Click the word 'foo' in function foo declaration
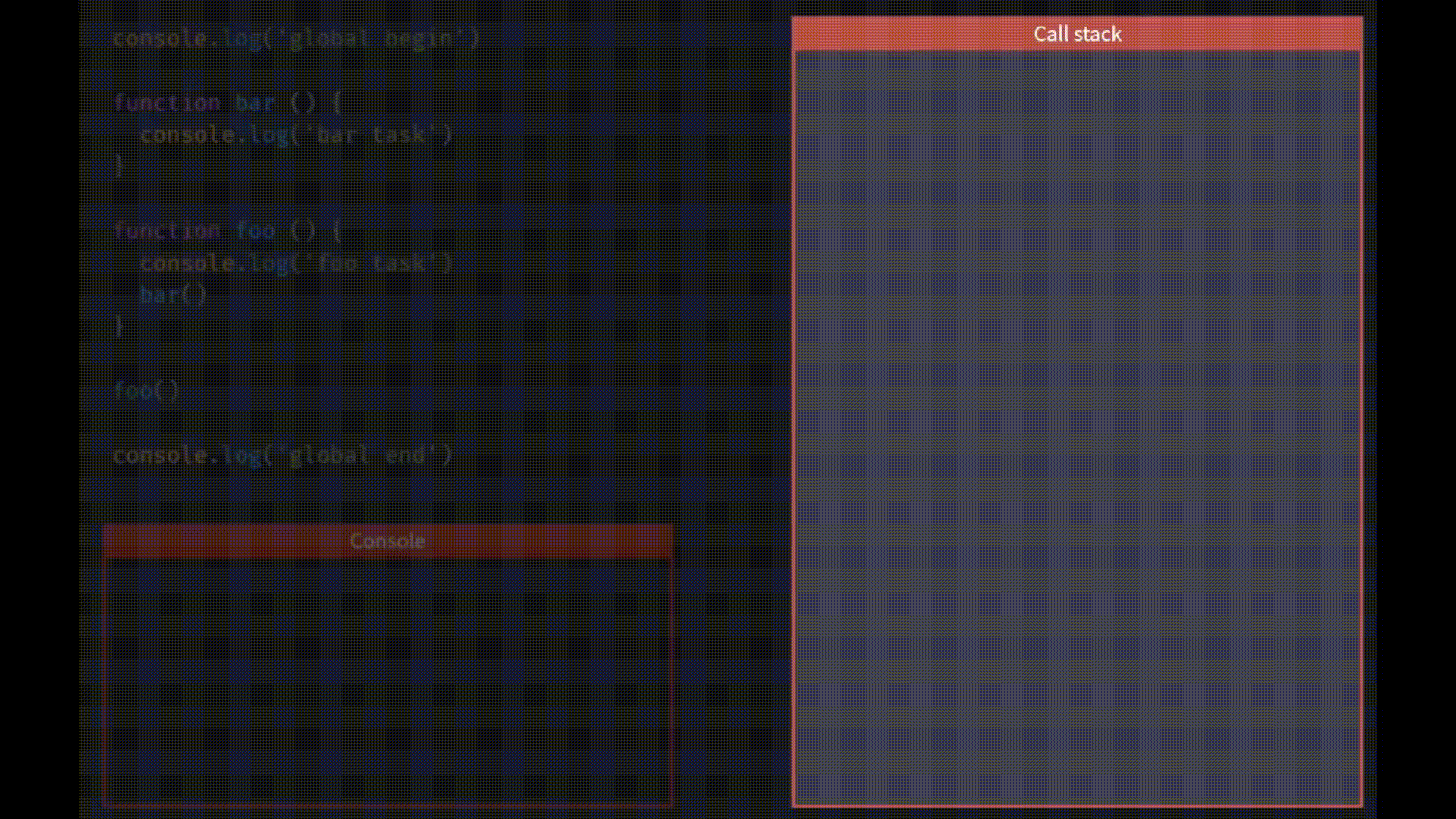This screenshot has height=819, width=1456. 255,231
